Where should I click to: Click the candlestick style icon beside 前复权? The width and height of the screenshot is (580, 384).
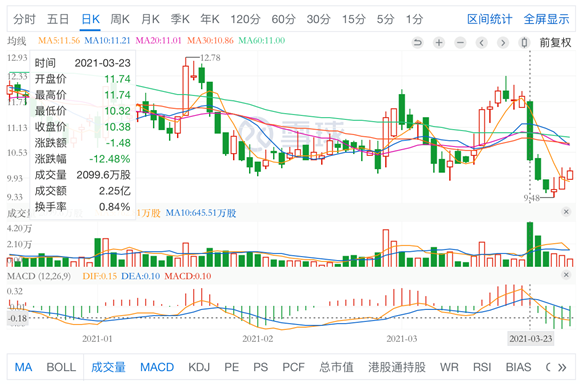pyautogui.click(x=524, y=43)
